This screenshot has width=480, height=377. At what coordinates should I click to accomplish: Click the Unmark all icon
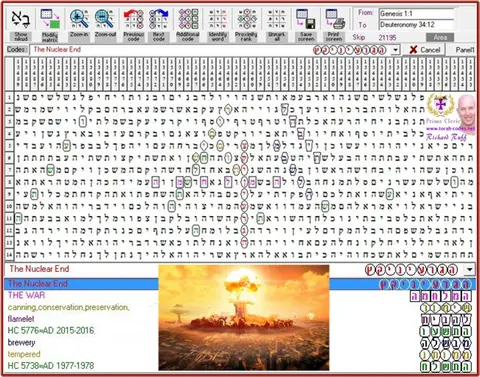(276, 19)
